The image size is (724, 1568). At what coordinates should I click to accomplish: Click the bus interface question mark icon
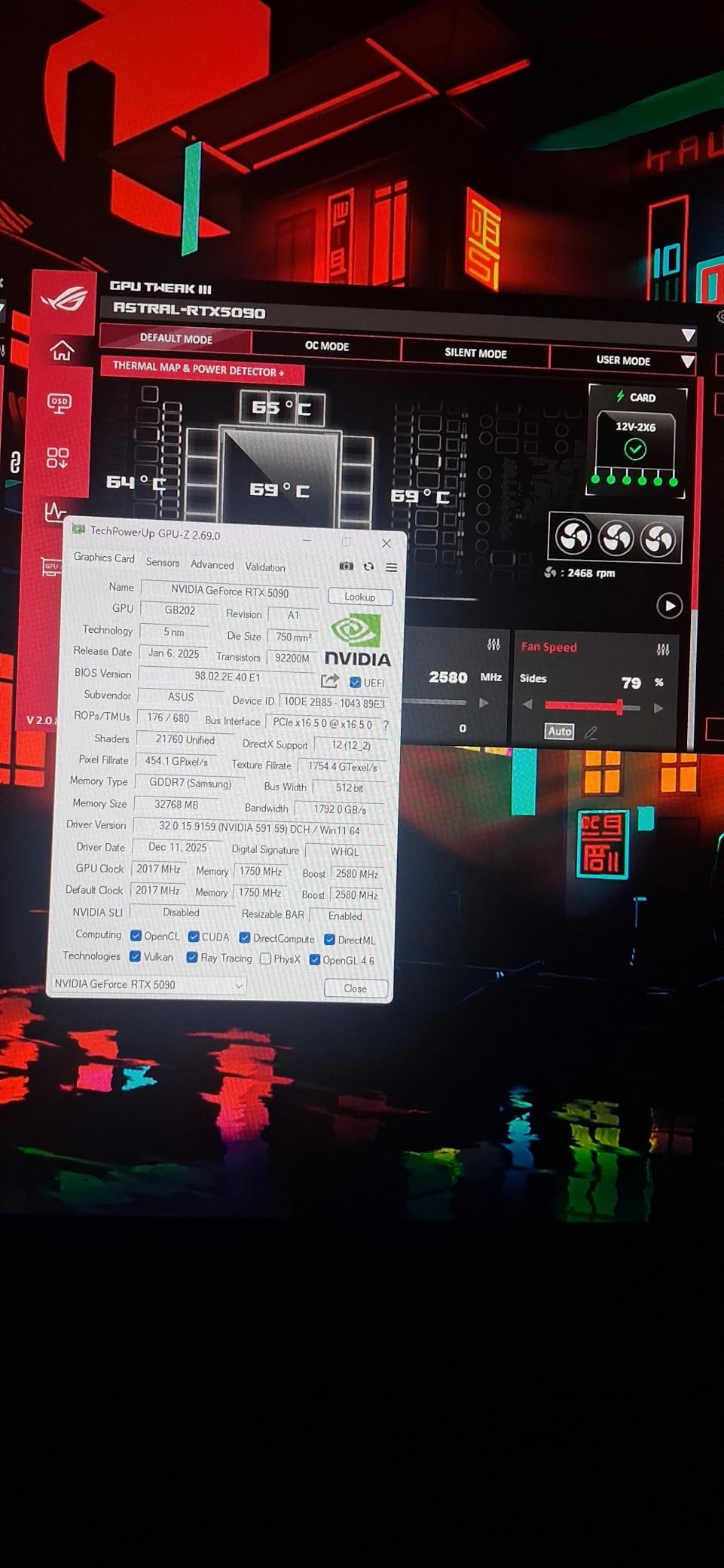pos(386,725)
